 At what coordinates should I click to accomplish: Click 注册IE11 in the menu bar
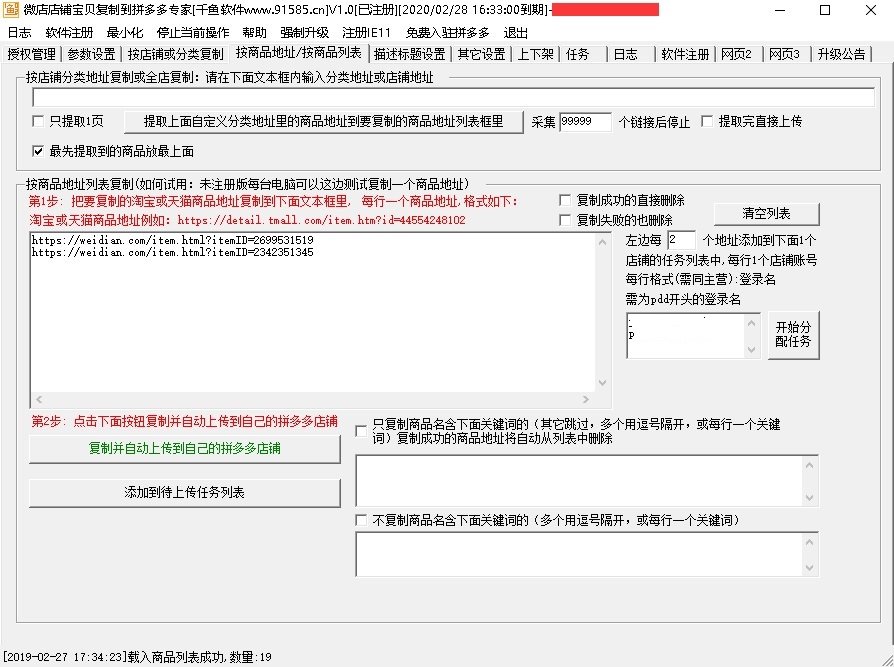coord(367,32)
